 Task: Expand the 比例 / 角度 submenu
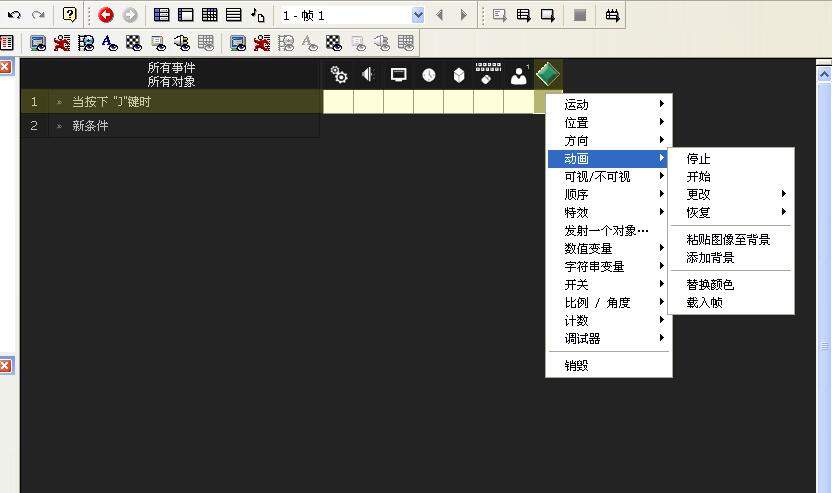610,302
